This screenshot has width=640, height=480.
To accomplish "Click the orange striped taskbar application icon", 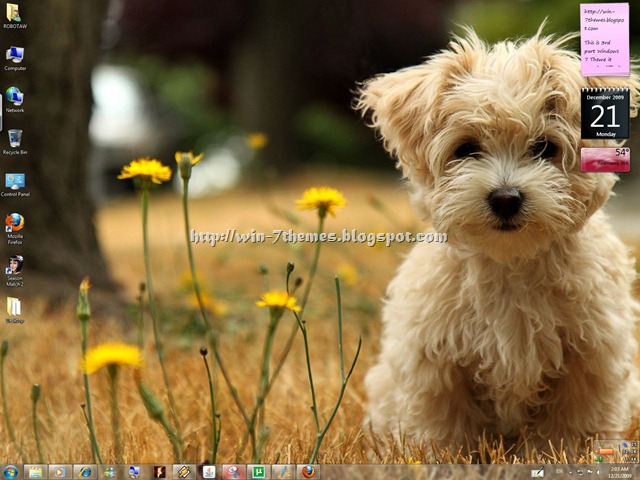I will 184,472.
